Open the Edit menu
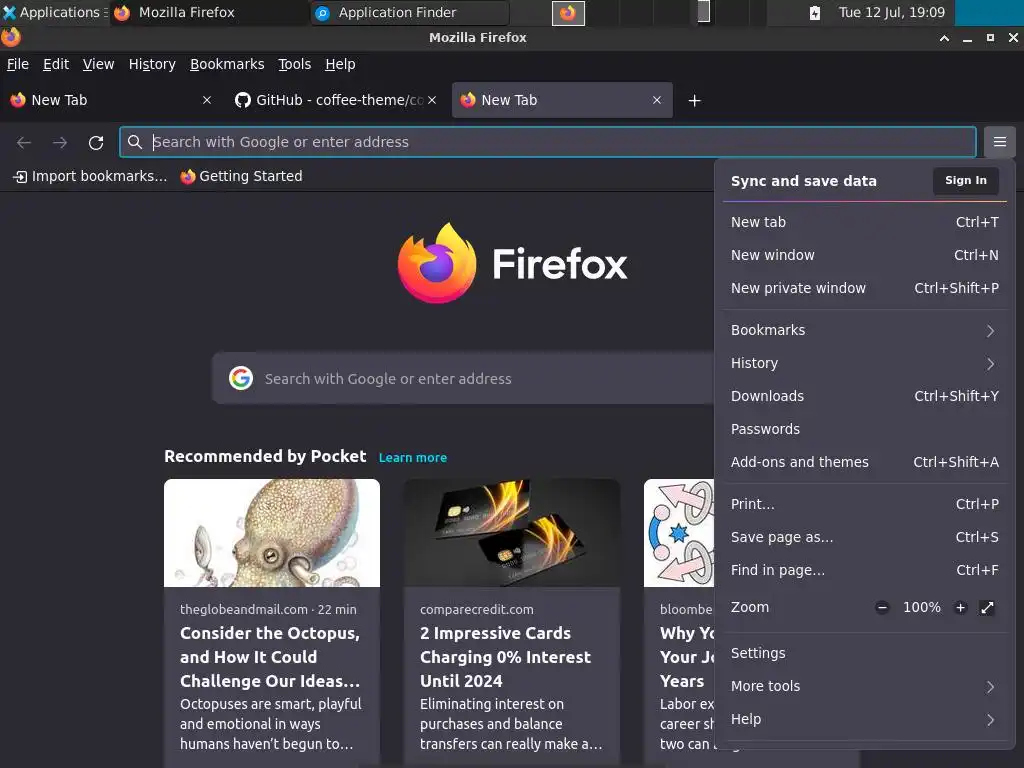 click(56, 64)
